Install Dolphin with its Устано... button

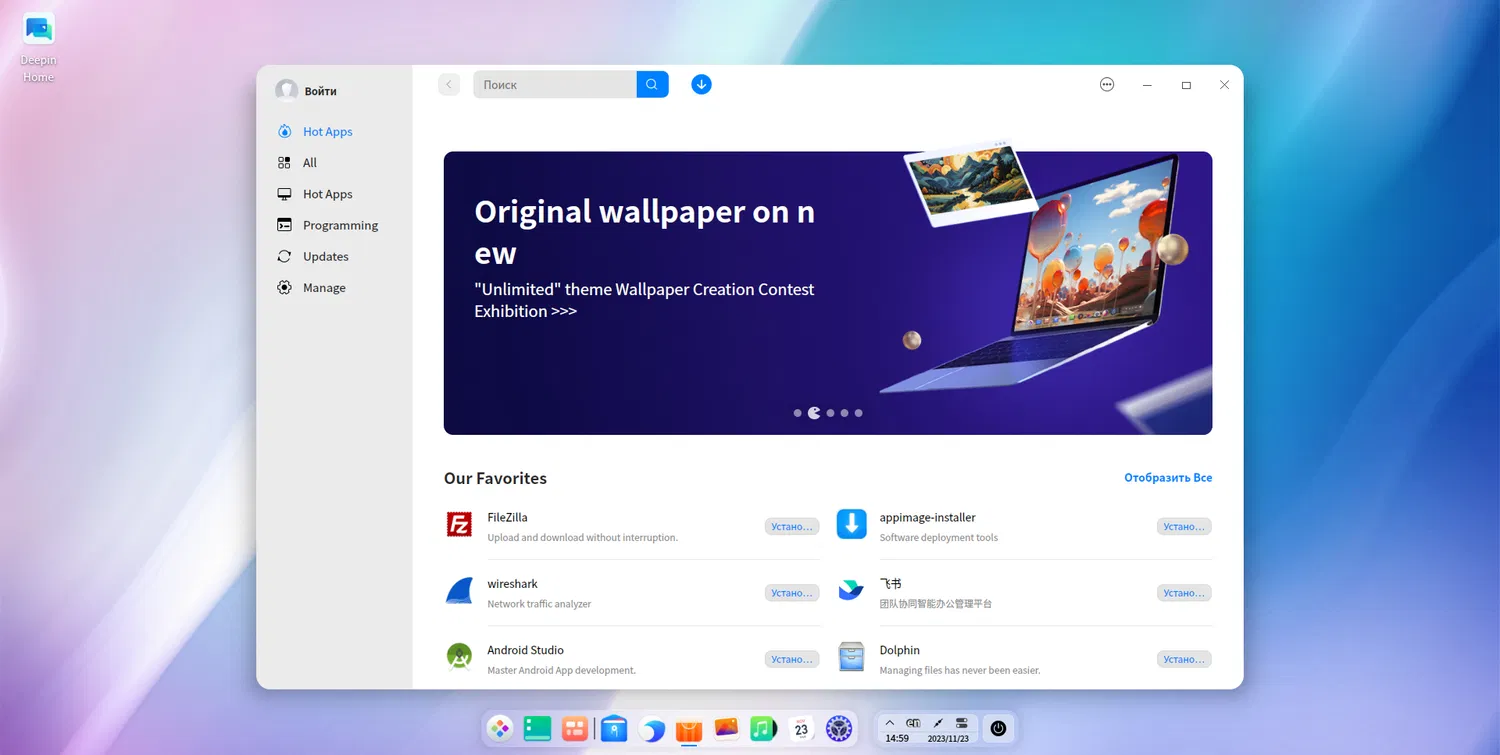(x=1184, y=659)
